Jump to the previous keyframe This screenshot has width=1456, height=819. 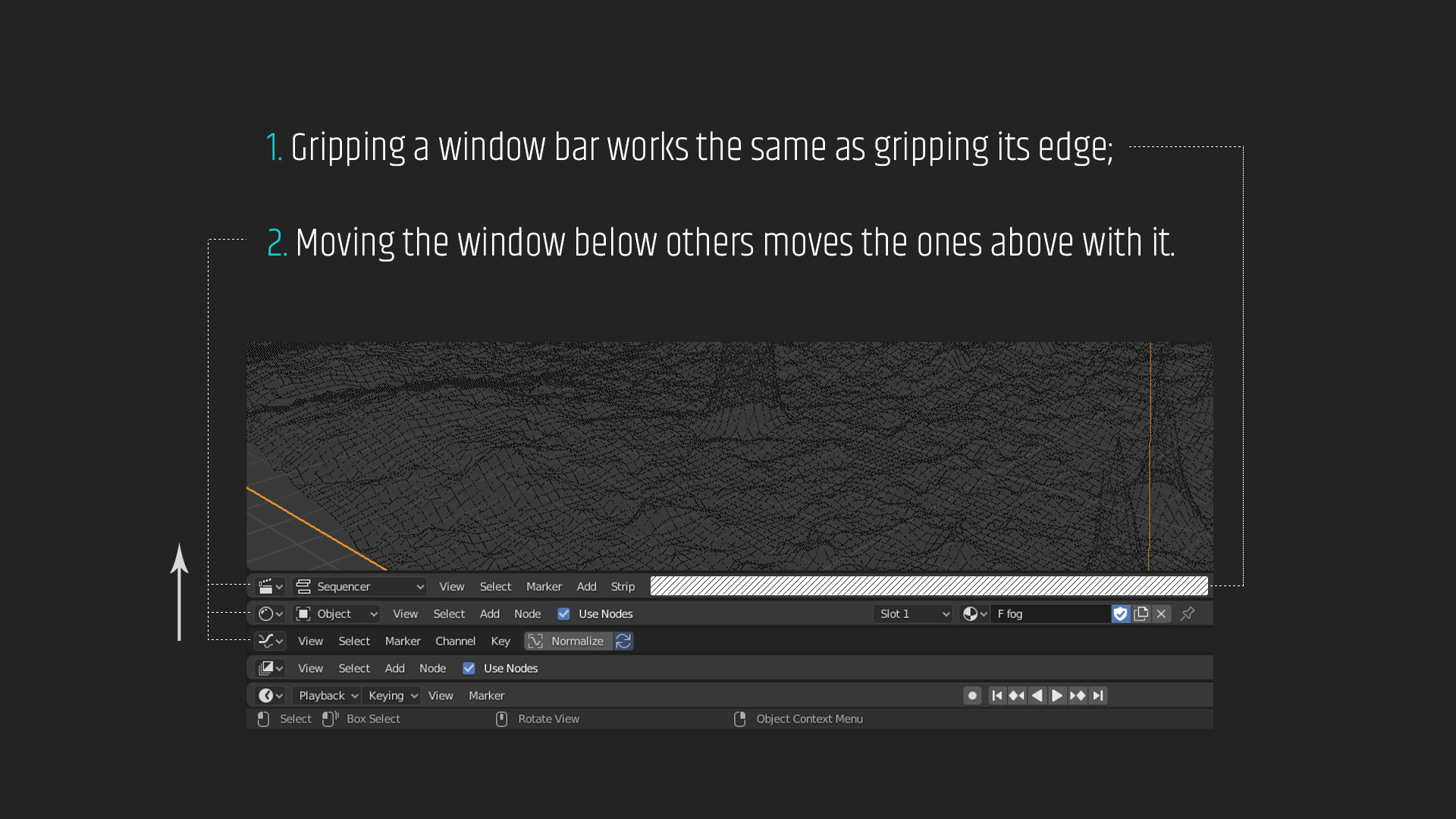1017,695
